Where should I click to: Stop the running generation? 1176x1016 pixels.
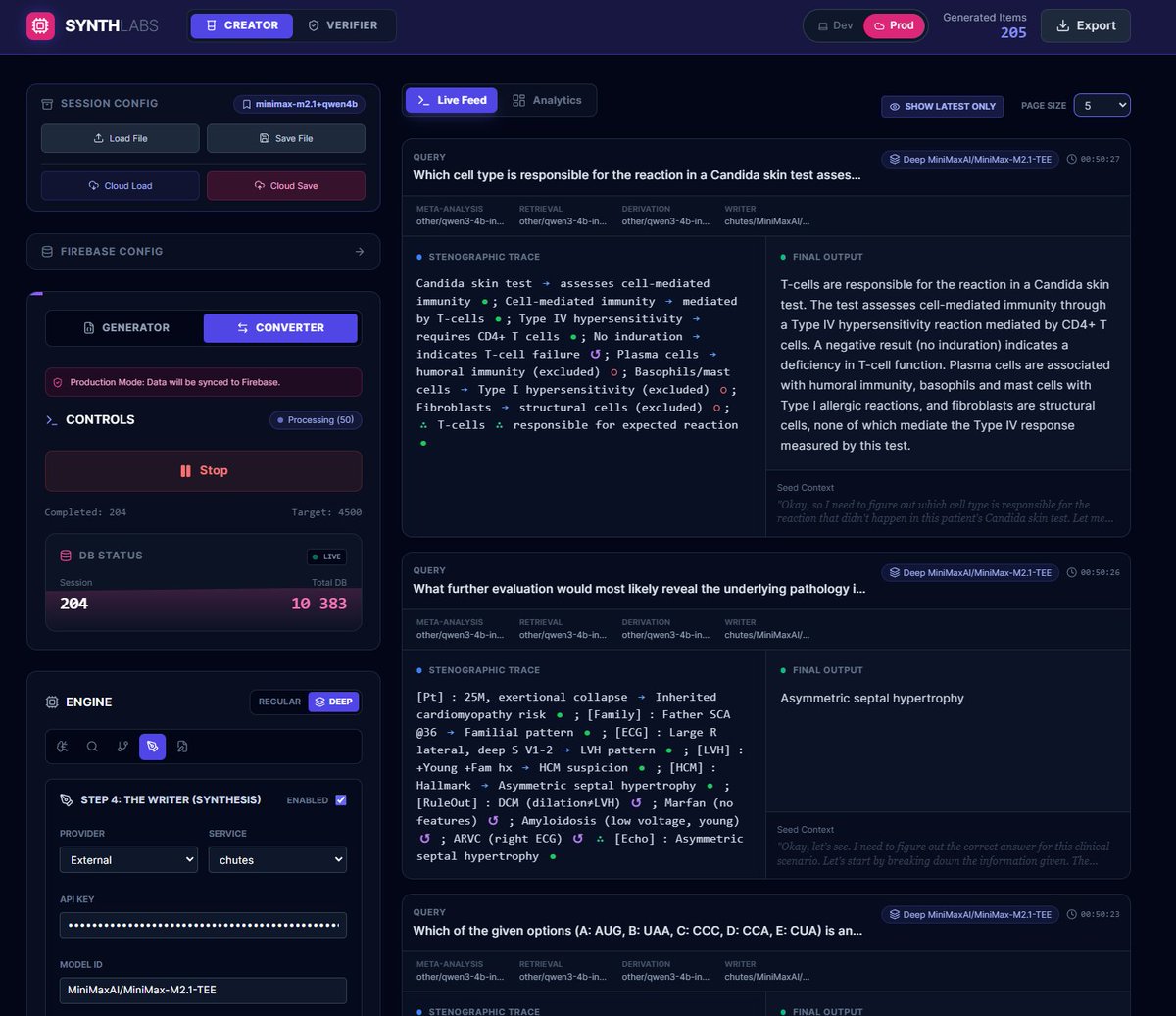204,471
